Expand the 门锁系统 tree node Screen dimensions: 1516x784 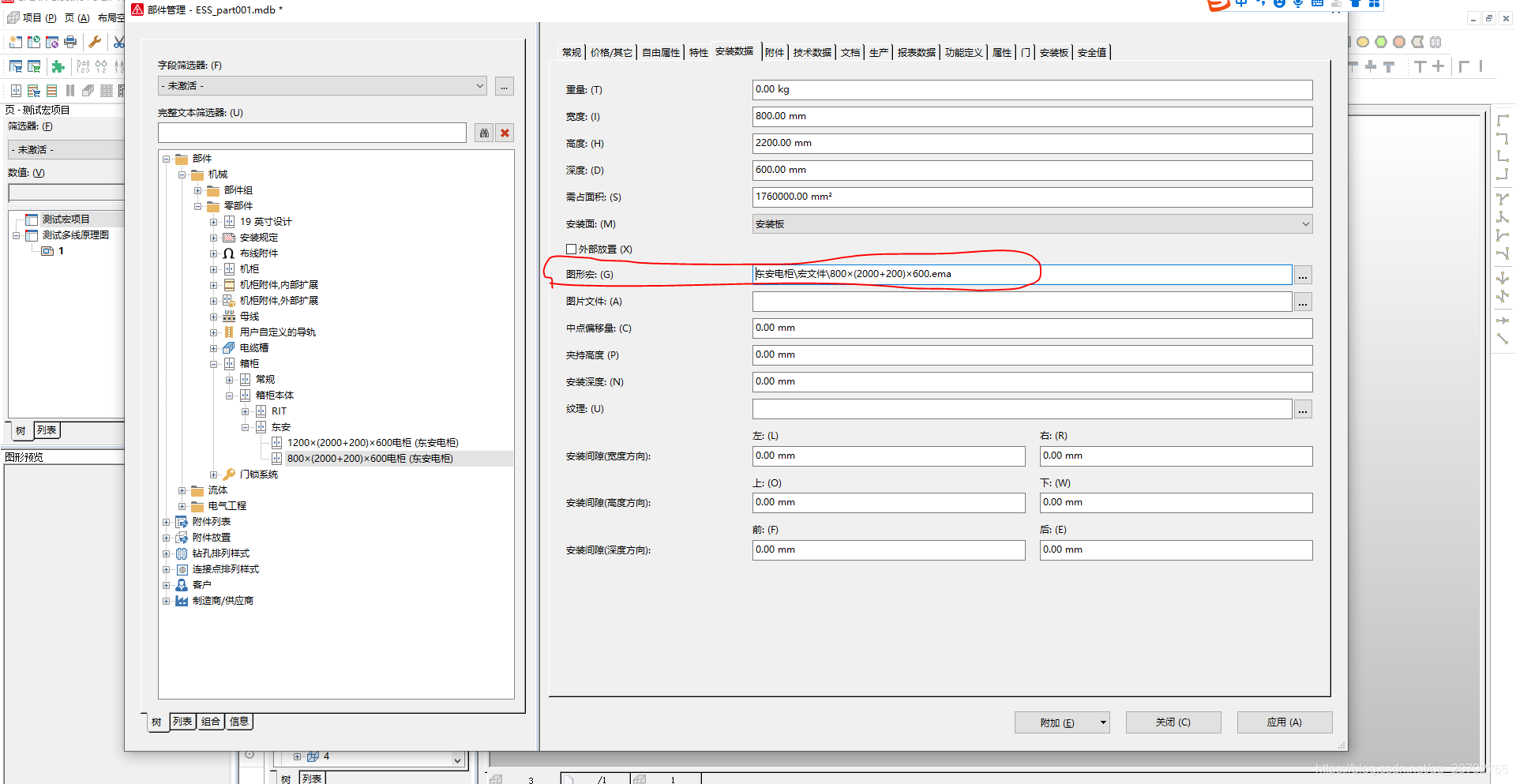213,475
